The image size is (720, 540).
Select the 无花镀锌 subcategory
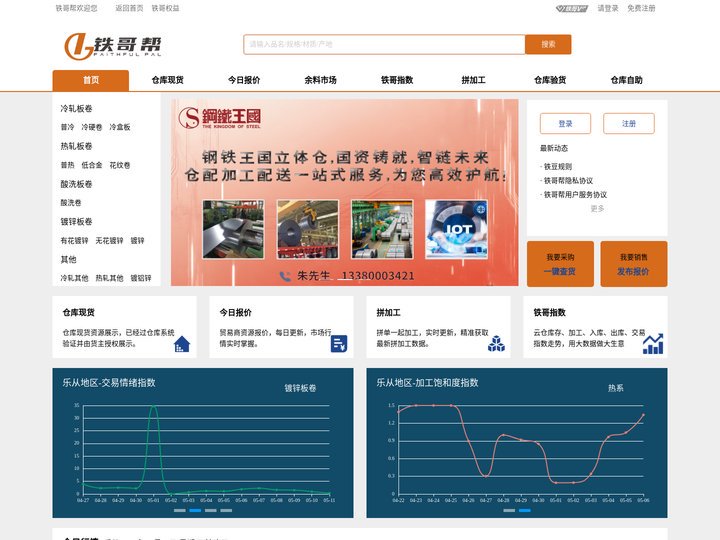109,241
